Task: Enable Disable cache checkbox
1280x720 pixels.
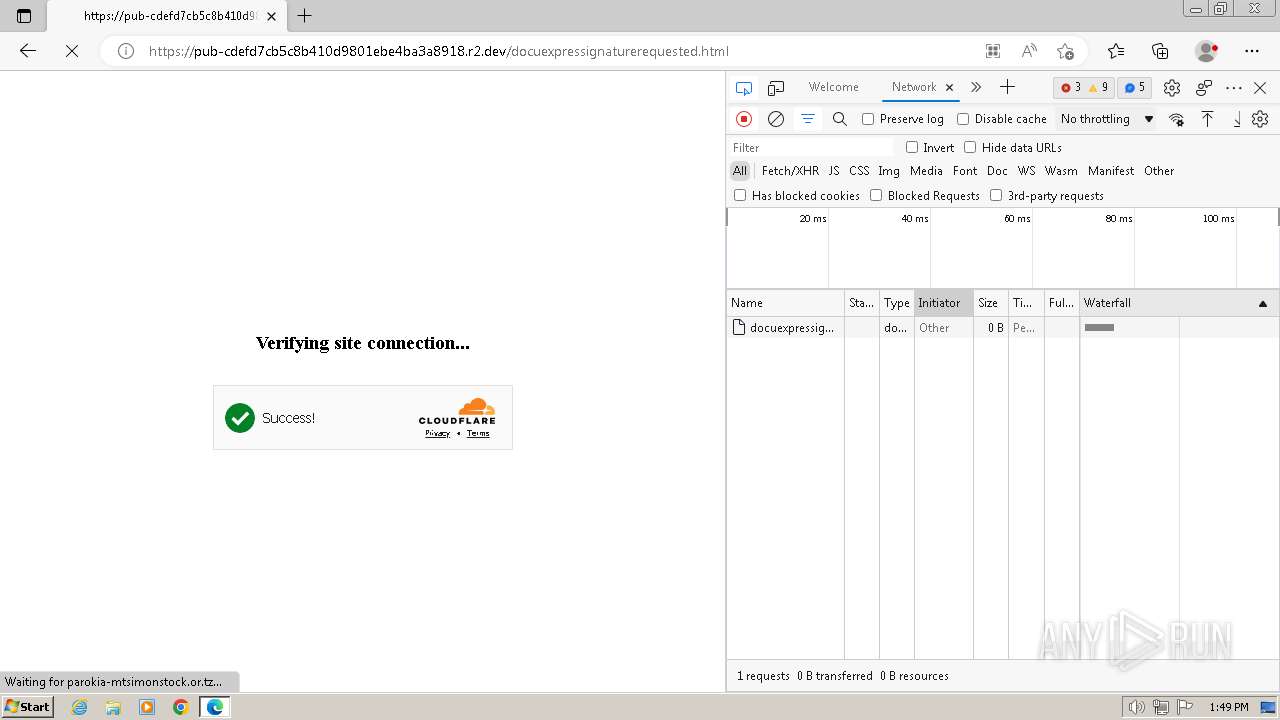Action: (x=963, y=119)
